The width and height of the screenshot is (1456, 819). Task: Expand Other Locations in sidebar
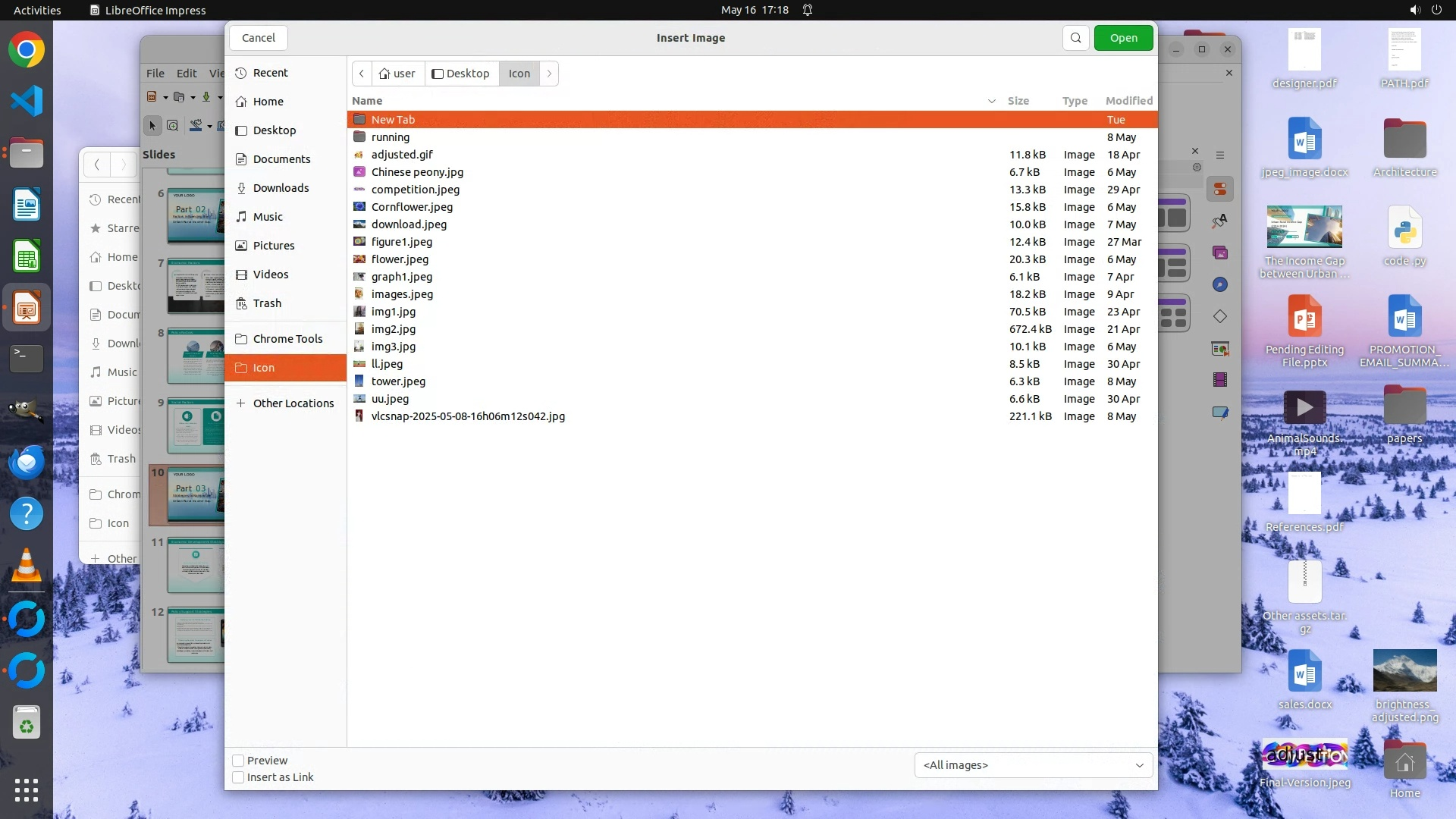[x=293, y=403]
